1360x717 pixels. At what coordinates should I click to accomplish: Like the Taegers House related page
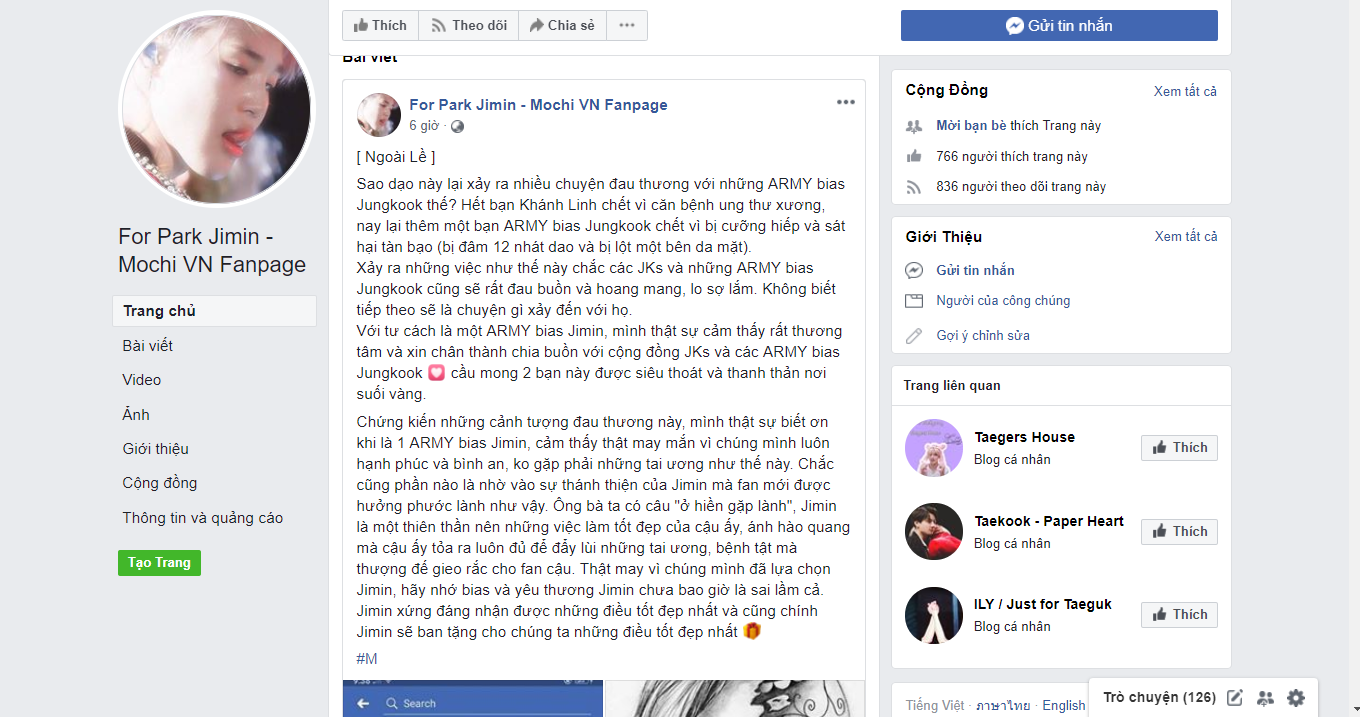pos(1179,447)
